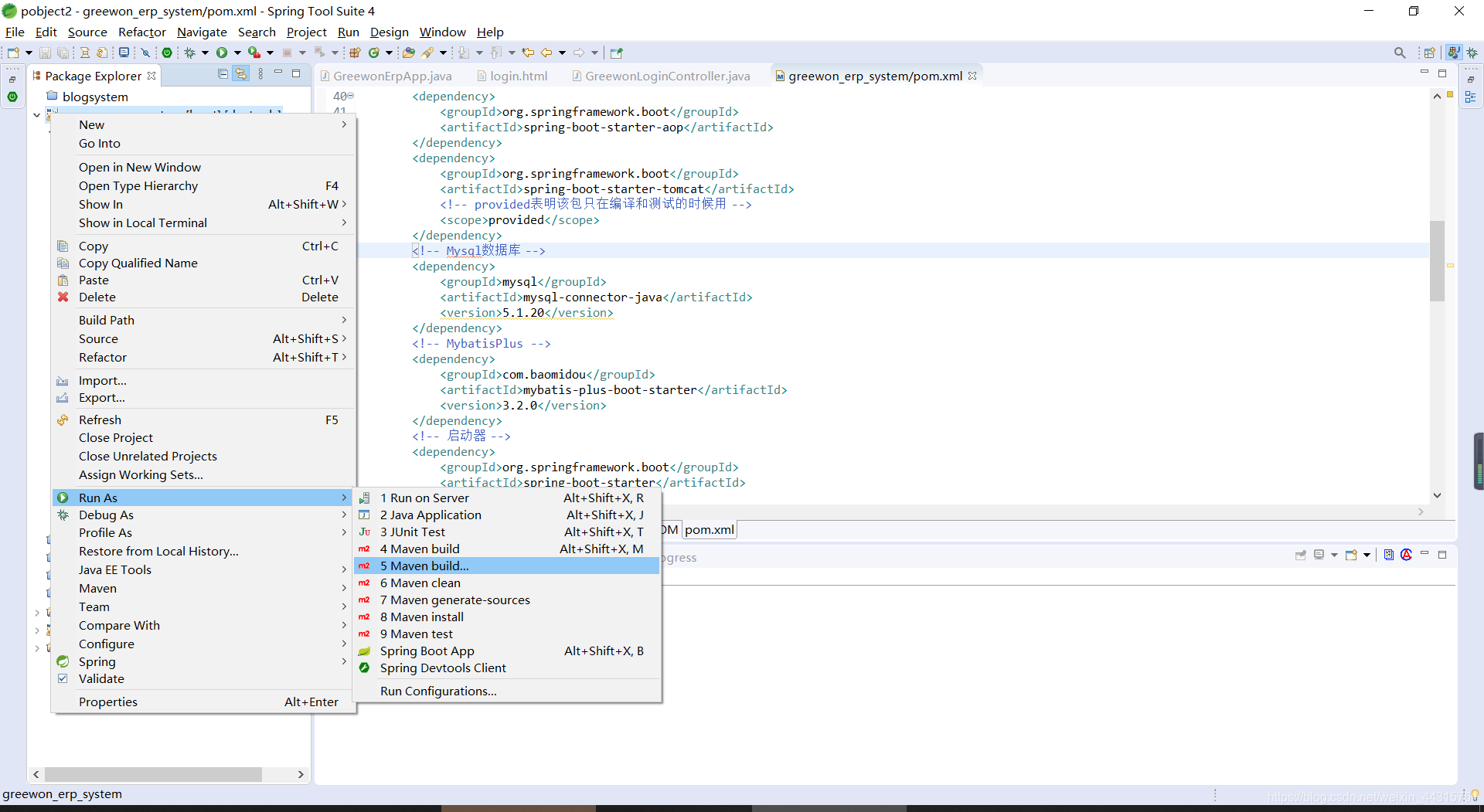Image resolution: width=1484 pixels, height=812 pixels.
Task: Choose 5 Maven build... from Run As
Action: pos(424,566)
